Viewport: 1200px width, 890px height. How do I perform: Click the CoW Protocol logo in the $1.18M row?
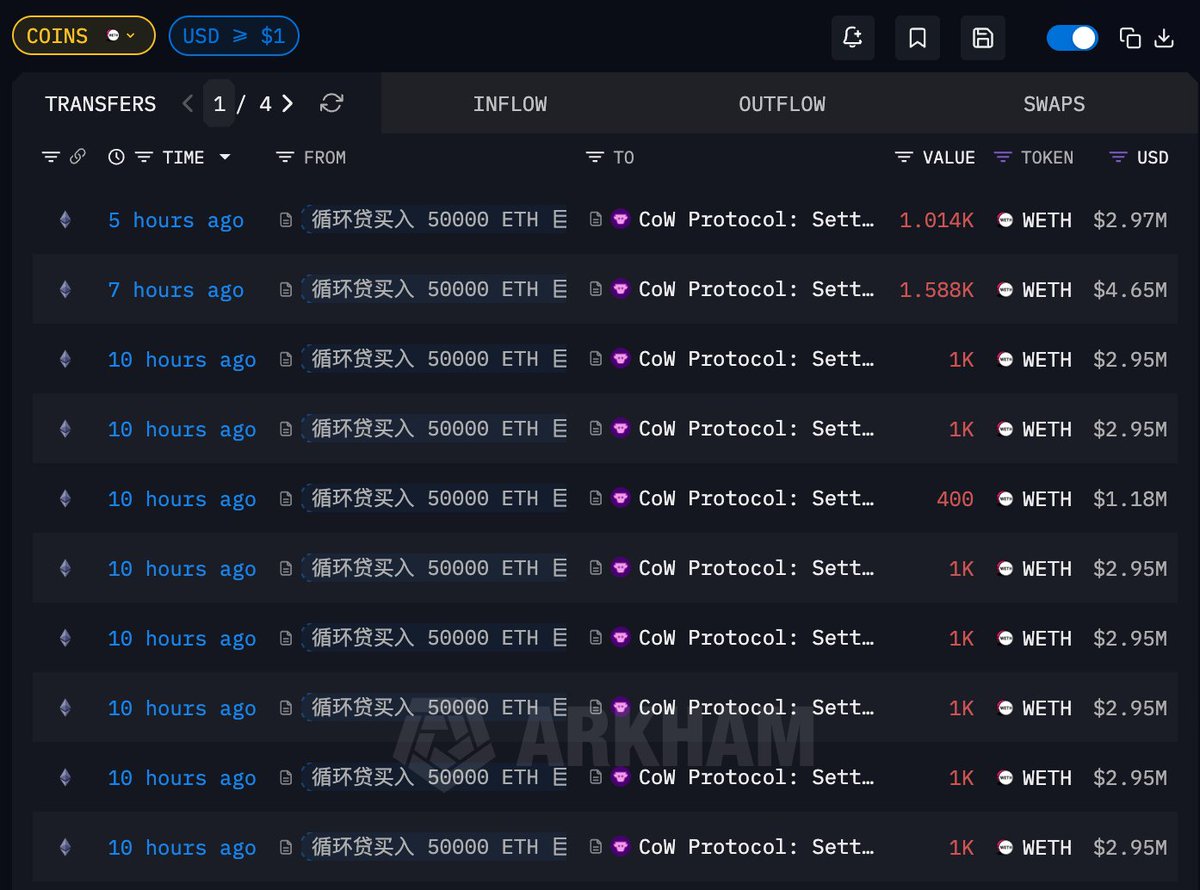[620, 499]
